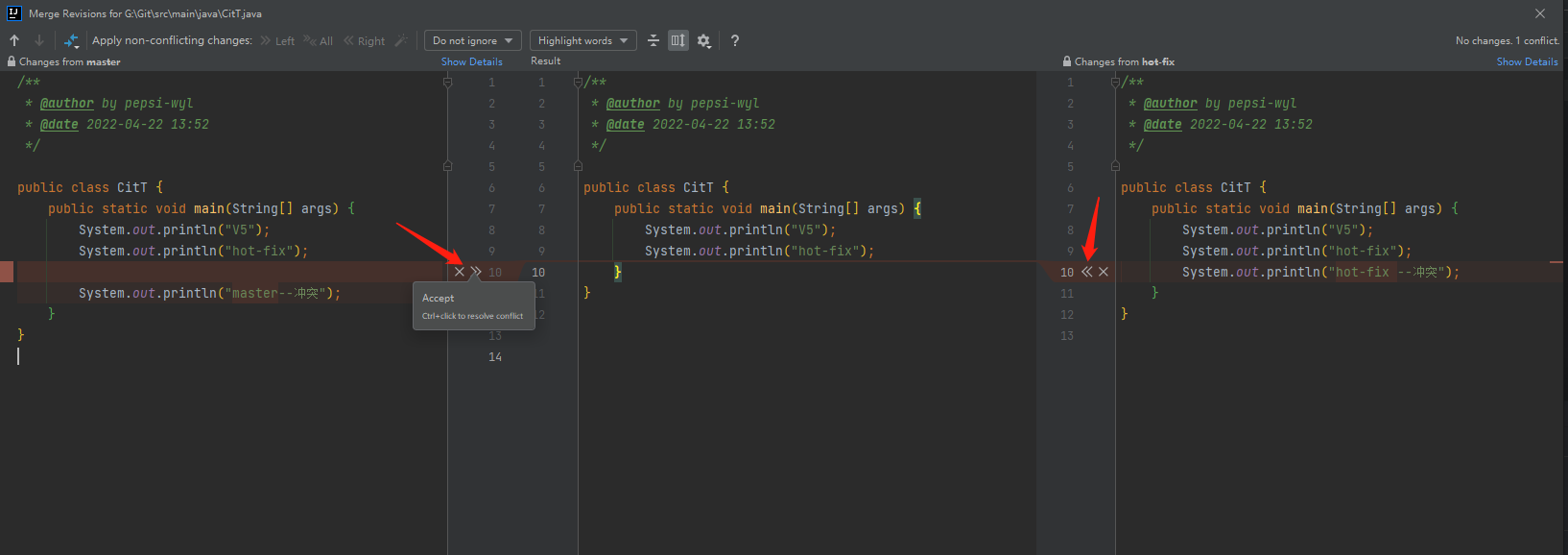Click @author tag in hot-fix pane

[1170, 103]
